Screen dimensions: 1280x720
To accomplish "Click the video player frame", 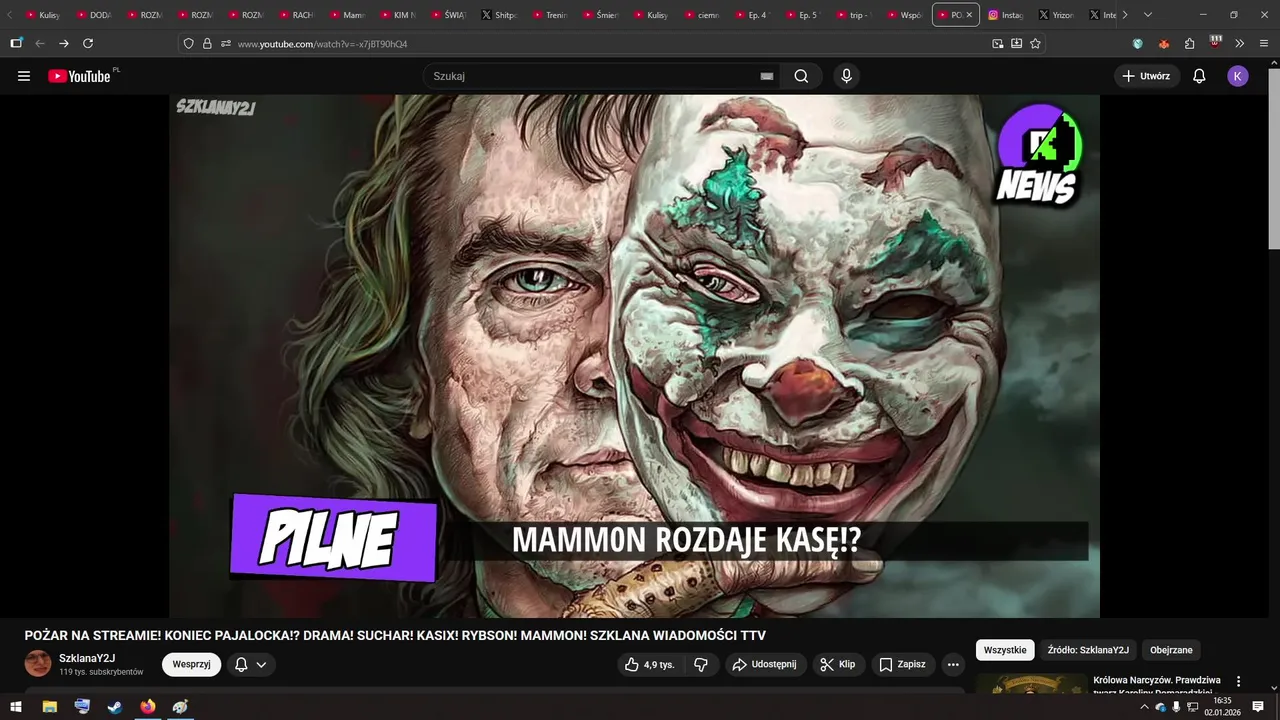I will tap(634, 356).
